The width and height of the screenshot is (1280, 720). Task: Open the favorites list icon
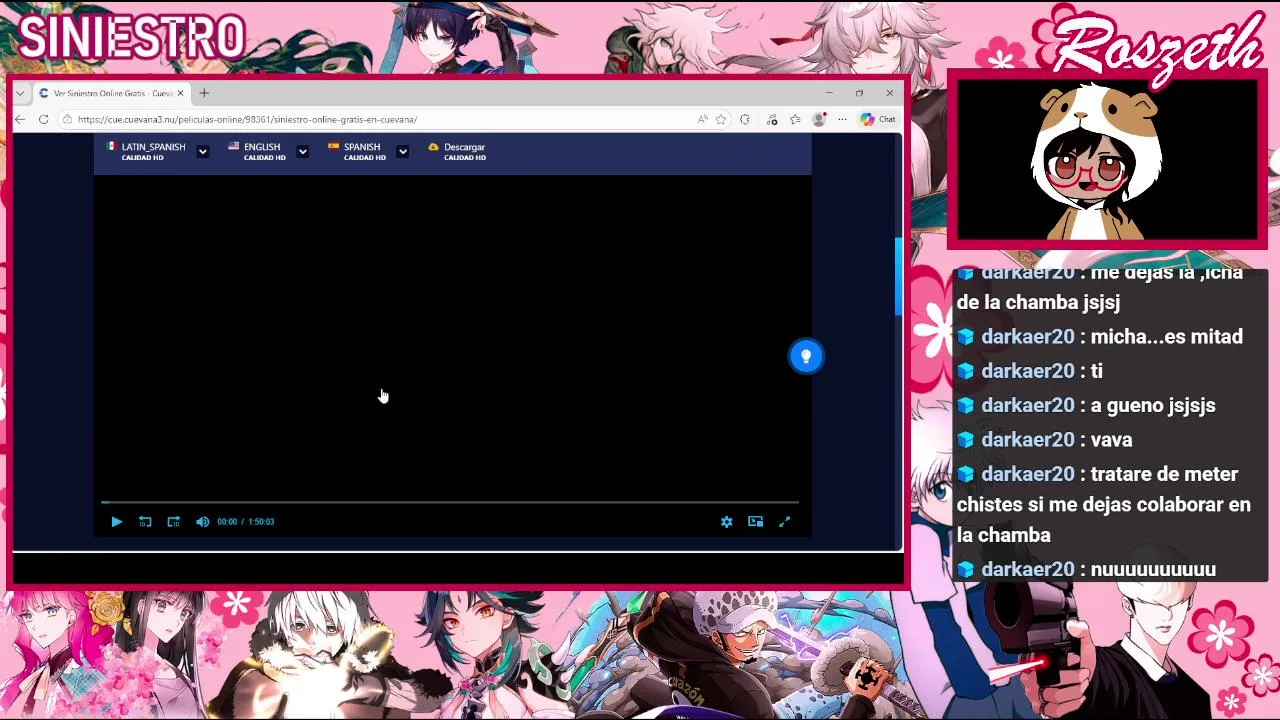tap(795, 119)
